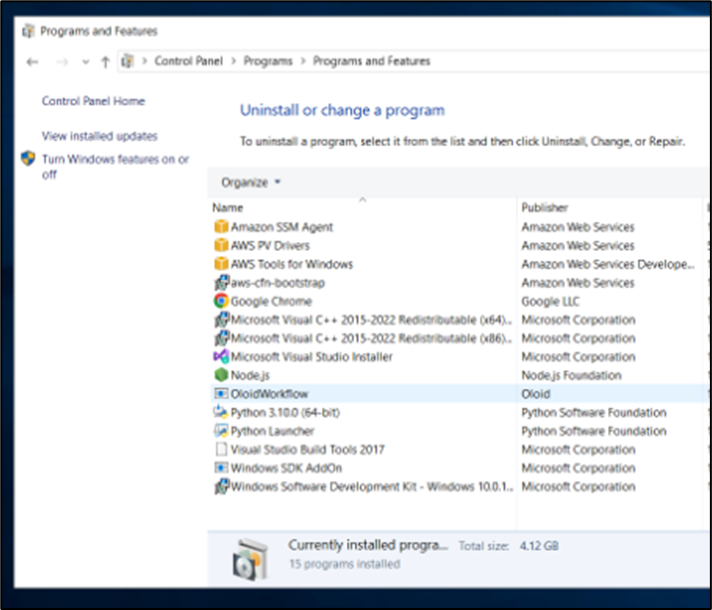Select AWS Tools for Windows entry
The height and width of the screenshot is (610, 712).
point(292,264)
